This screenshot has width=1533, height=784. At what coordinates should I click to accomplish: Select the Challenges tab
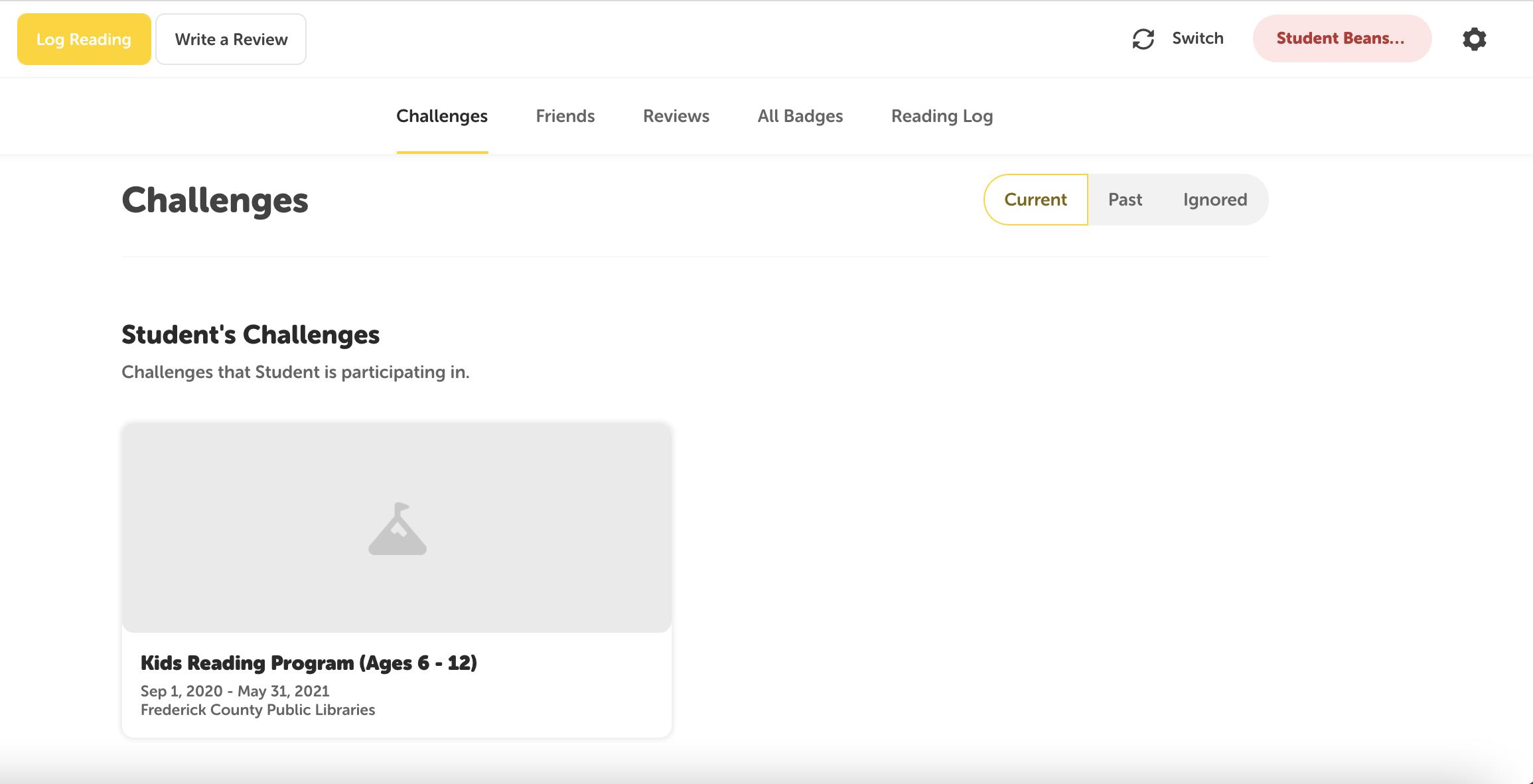coord(442,116)
